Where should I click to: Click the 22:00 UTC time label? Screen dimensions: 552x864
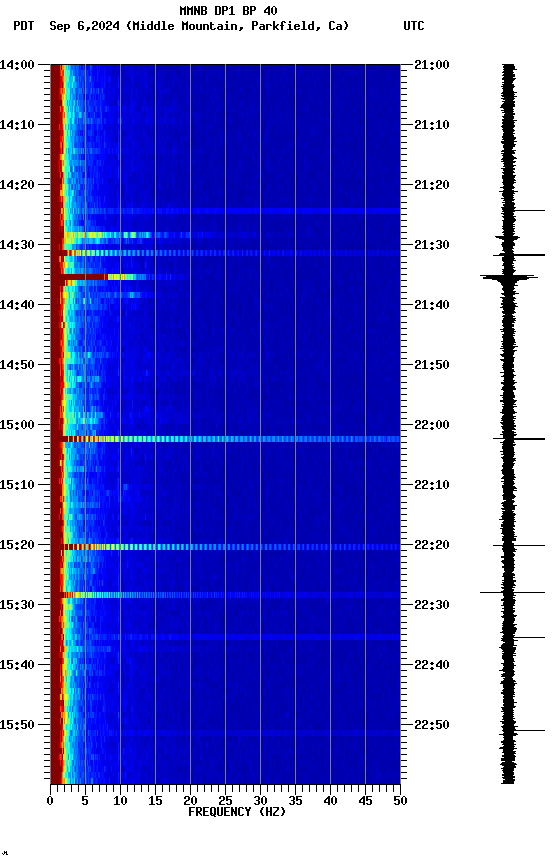432,425
